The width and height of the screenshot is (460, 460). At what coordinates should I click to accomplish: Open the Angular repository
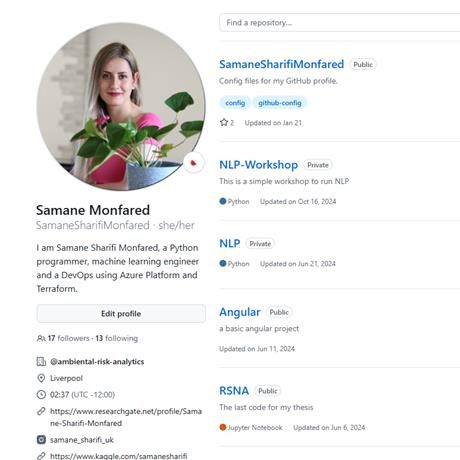240,312
